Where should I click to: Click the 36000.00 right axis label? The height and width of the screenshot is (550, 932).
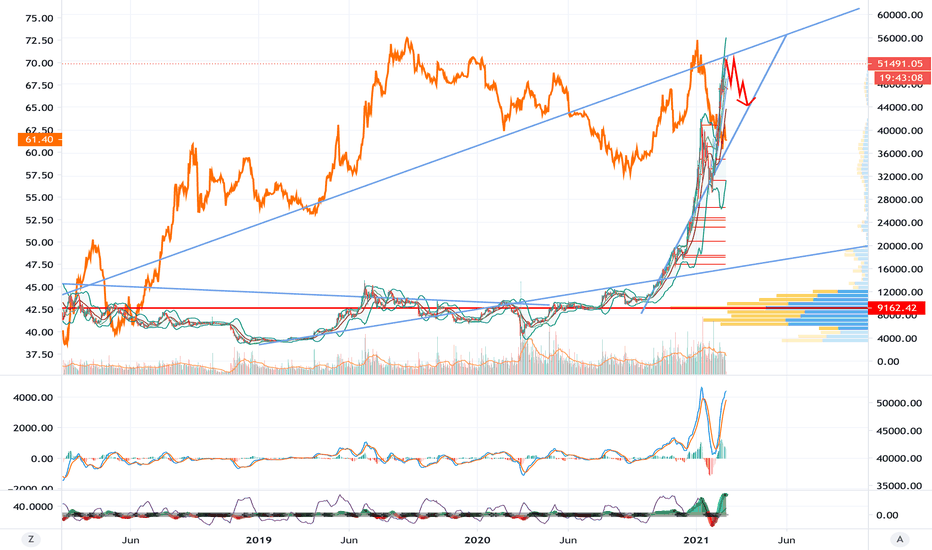tap(900, 153)
